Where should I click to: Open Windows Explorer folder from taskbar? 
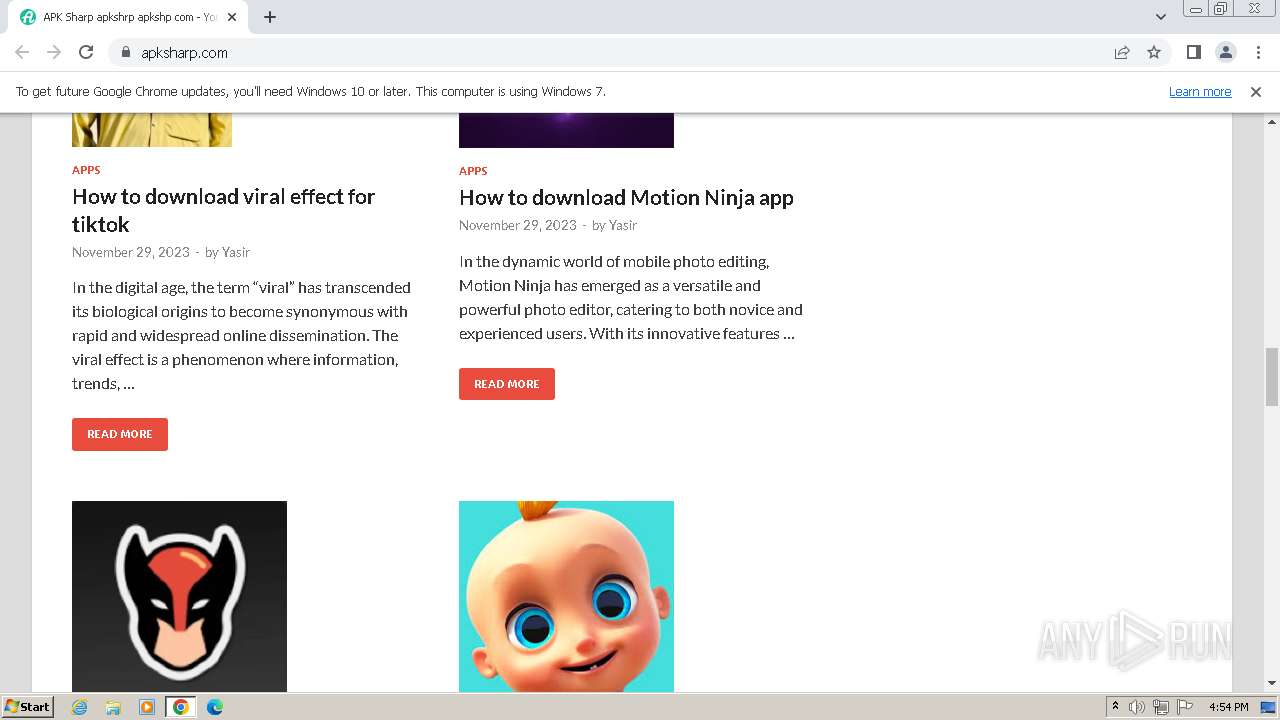[x=113, y=707]
